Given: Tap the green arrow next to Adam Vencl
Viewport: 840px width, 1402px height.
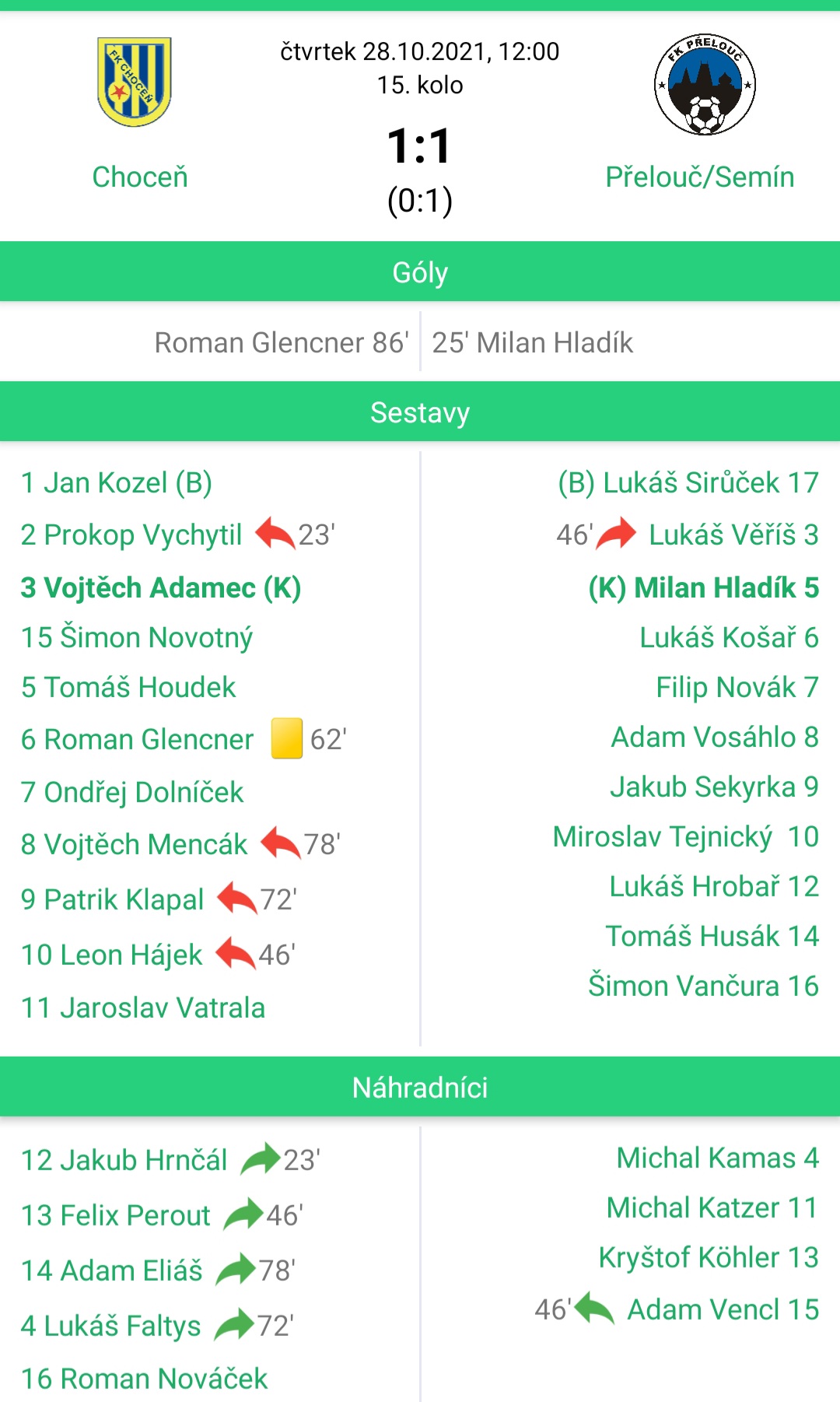Looking at the screenshot, I should click(x=595, y=1309).
